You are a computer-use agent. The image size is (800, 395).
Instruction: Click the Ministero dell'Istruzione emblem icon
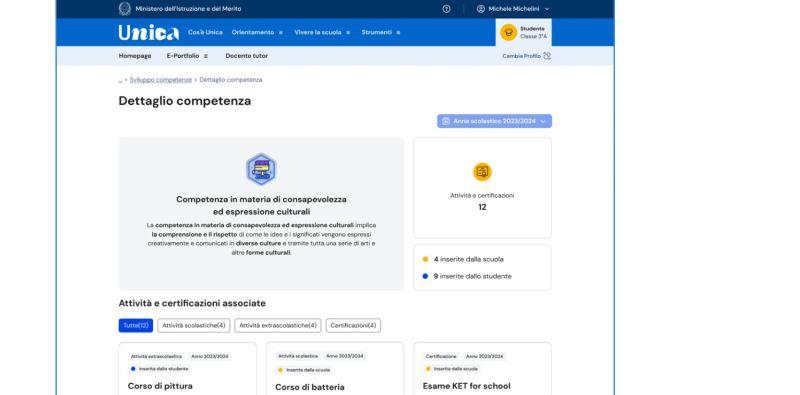pyautogui.click(x=124, y=9)
